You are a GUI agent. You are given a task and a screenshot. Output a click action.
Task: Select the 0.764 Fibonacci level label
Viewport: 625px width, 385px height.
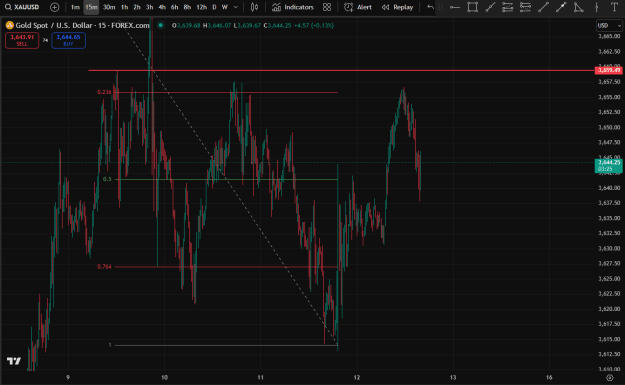[x=104, y=267]
